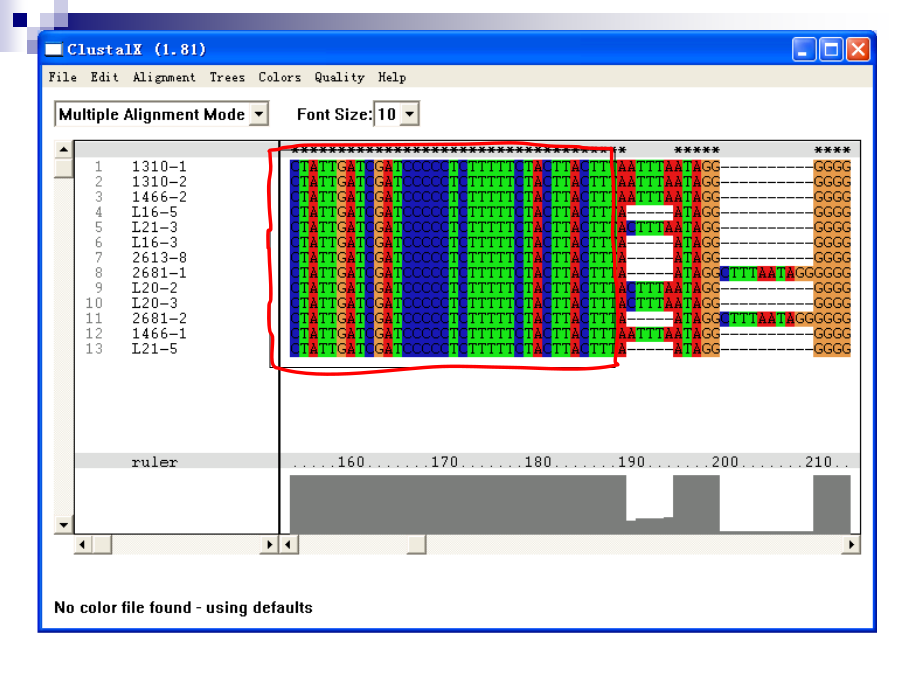Open the Colors menu
Screen dimensions: 900x675
tap(280, 77)
